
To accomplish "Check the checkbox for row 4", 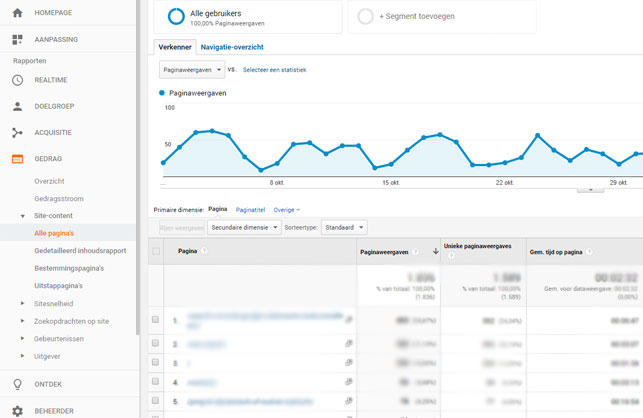I will 155,381.
